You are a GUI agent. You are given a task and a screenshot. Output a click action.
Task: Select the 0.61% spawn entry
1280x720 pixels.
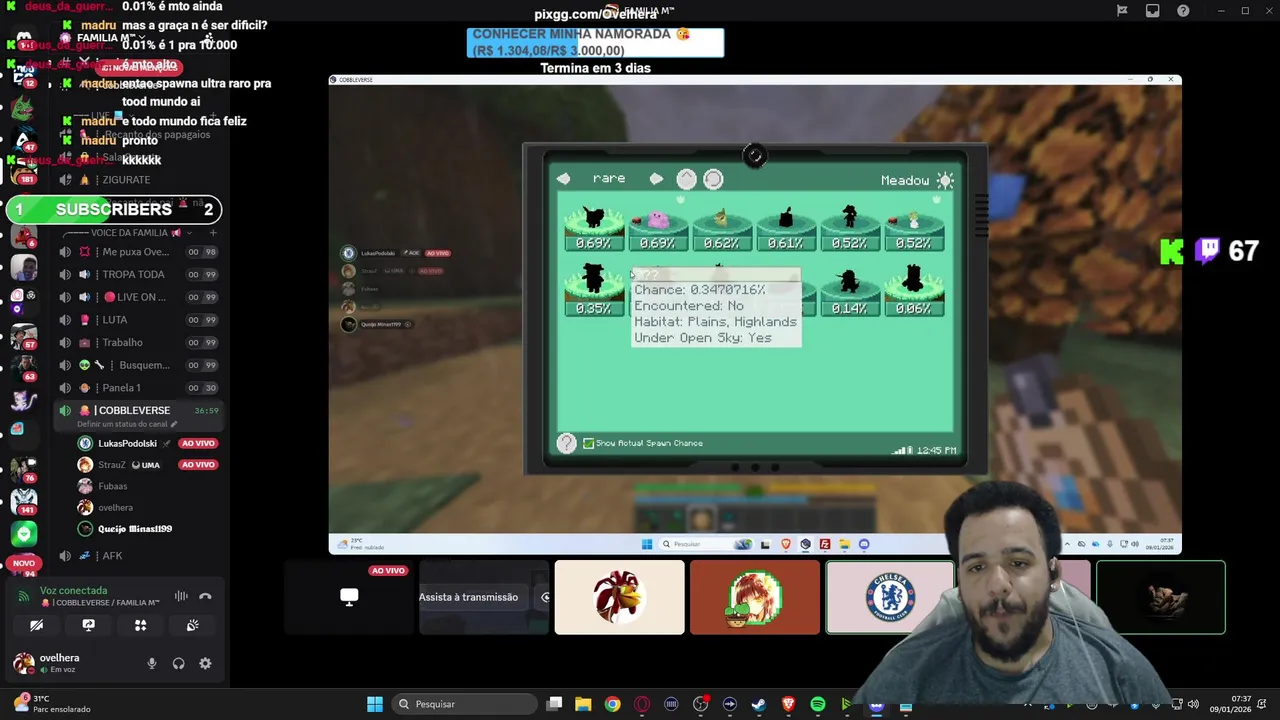tap(785, 229)
